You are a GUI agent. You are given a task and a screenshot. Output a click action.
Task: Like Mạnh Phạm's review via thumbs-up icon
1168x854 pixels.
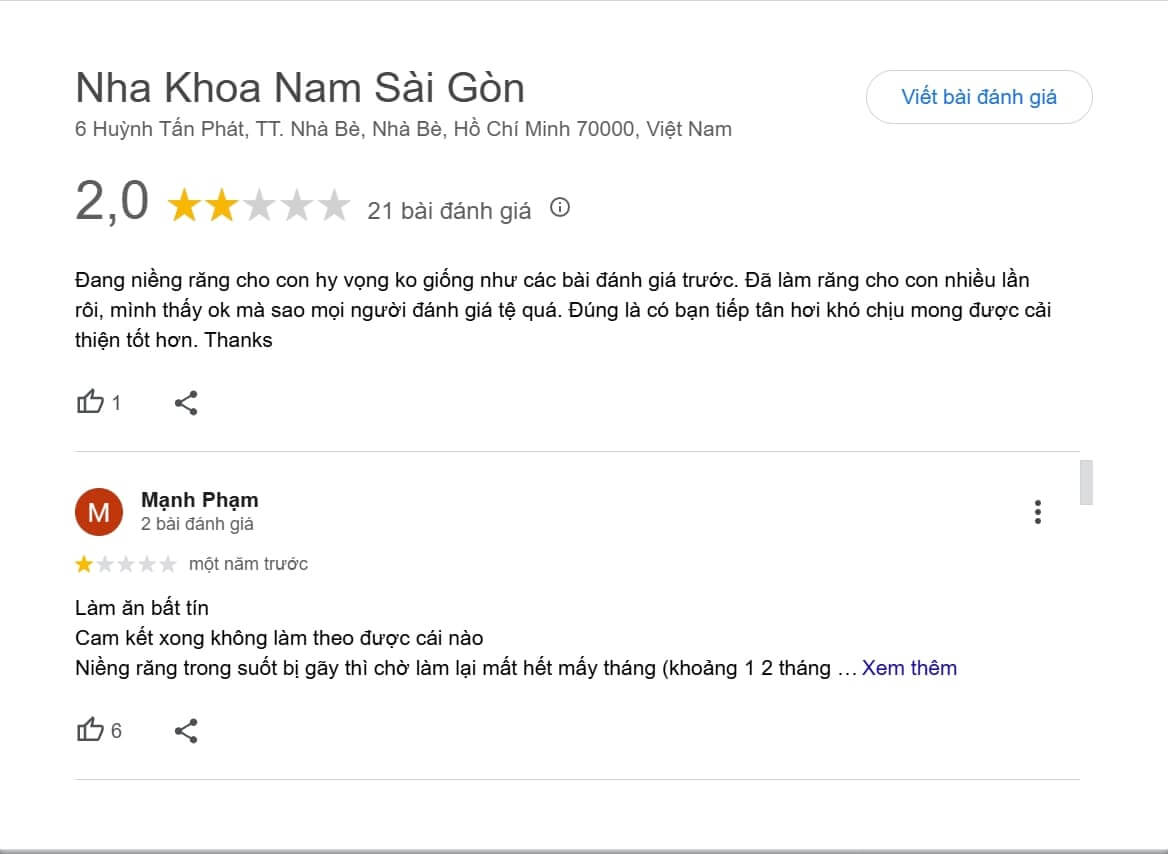91,730
